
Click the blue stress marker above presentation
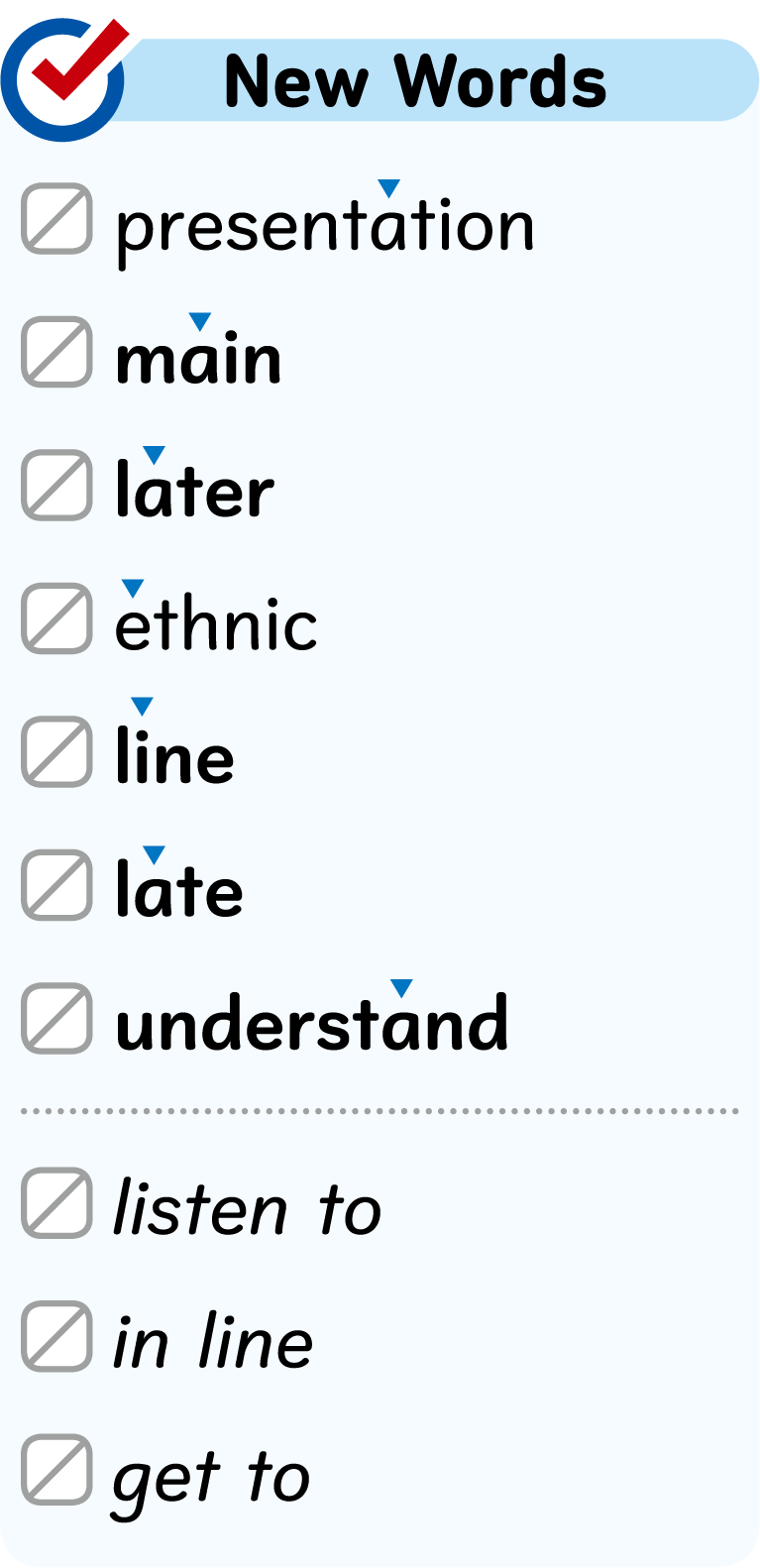pos(389,187)
